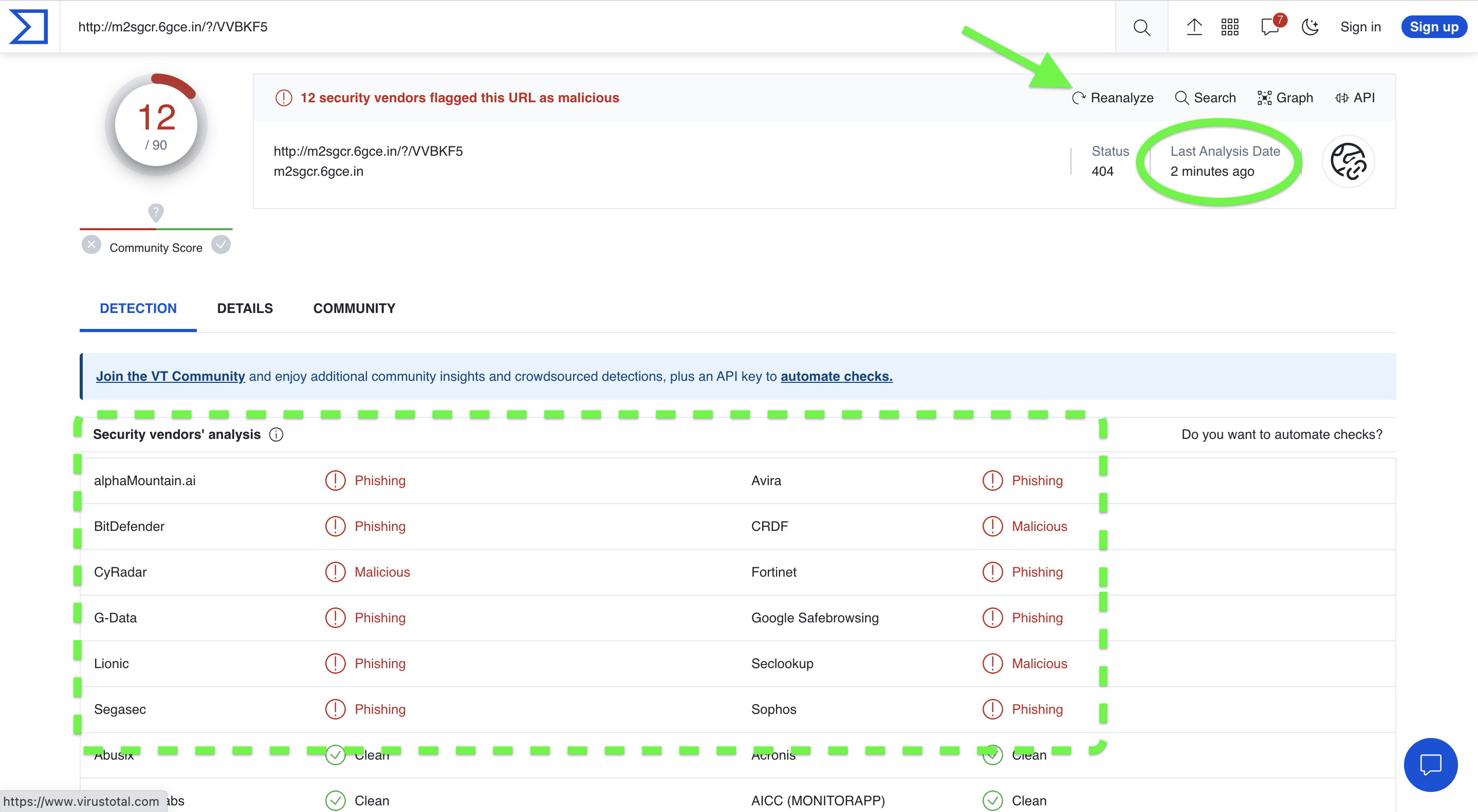Click Do you want to automate checks?

[1281, 434]
